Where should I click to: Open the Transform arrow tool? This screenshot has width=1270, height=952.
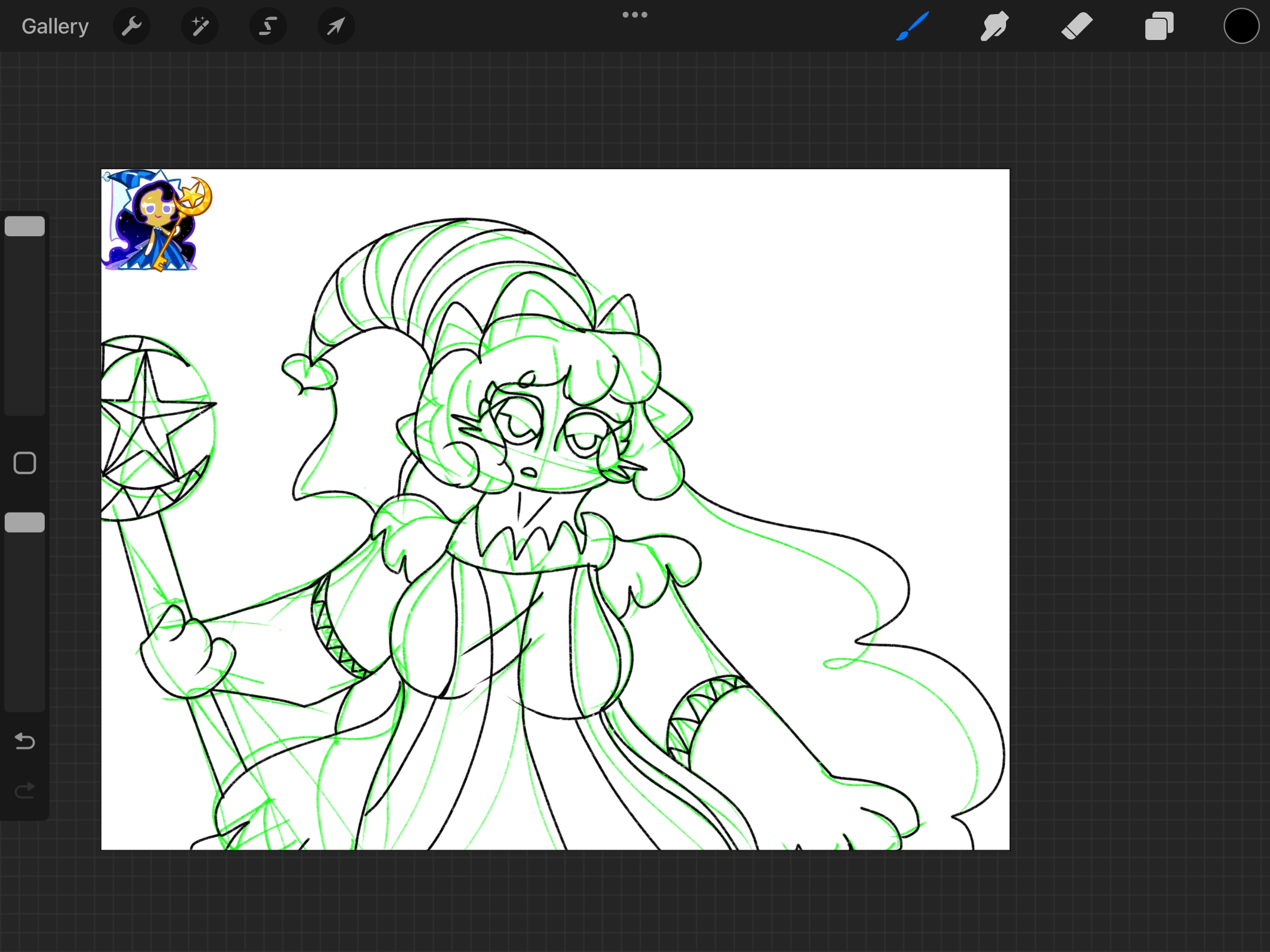click(x=335, y=26)
